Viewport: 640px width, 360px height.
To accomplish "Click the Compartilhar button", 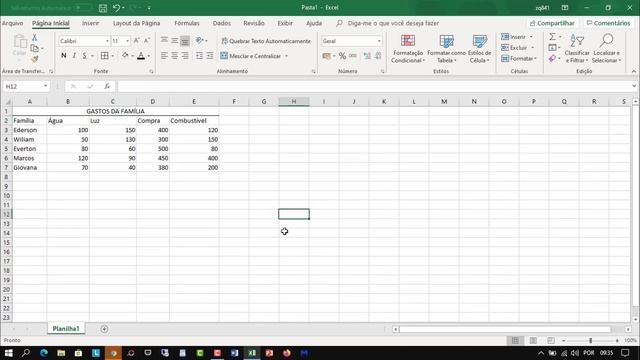I will 552,23.
